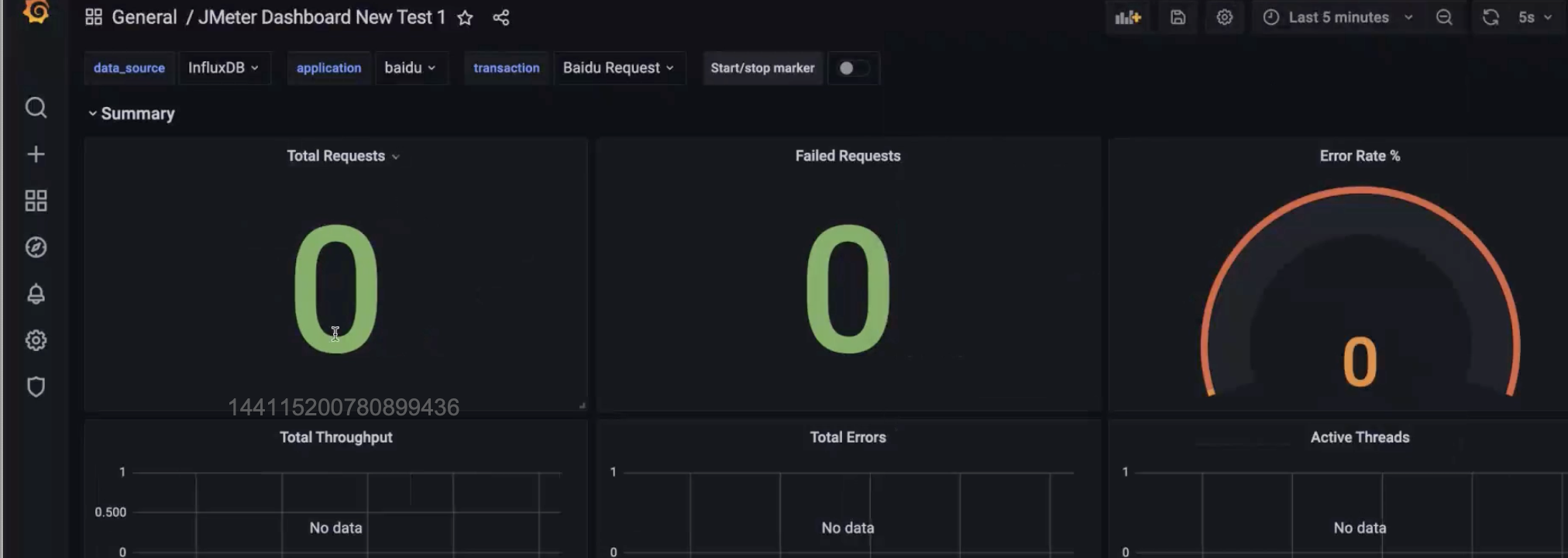Screen dimensions: 1568x558
Task: Collapse the Summary row
Action: [131, 114]
